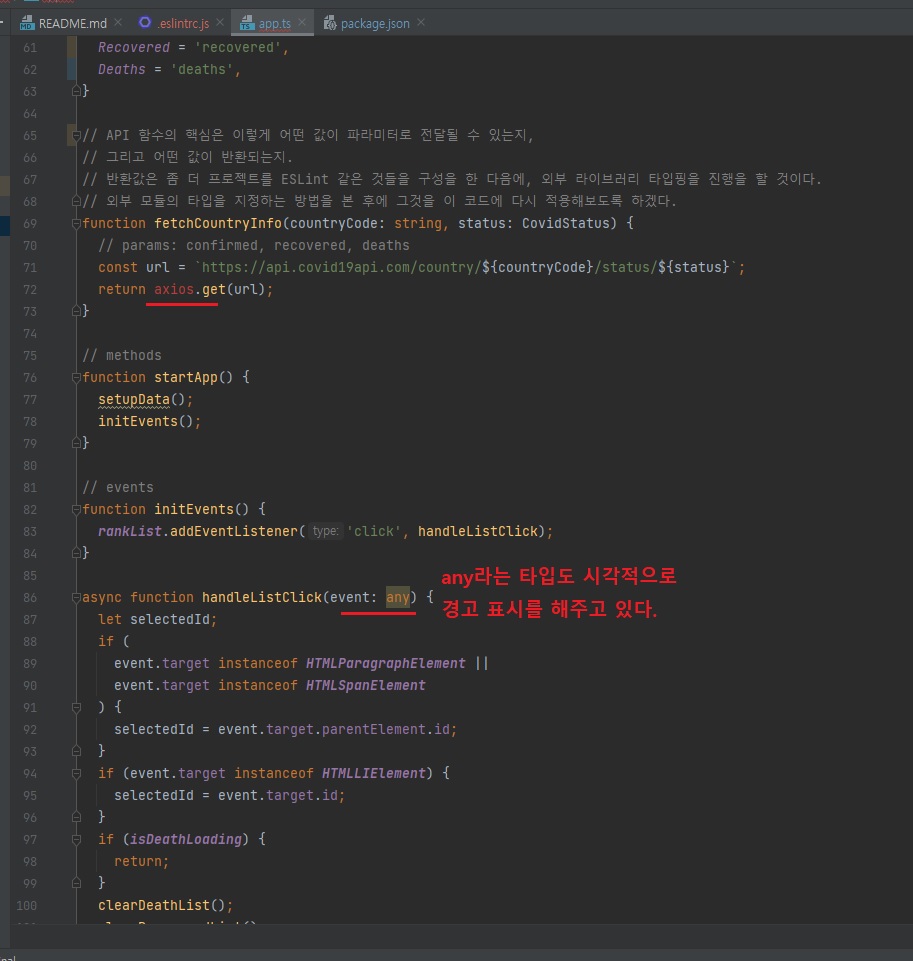Close the app.ts tab
This screenshot has width=913, height=961.
(x=302, y=22)
